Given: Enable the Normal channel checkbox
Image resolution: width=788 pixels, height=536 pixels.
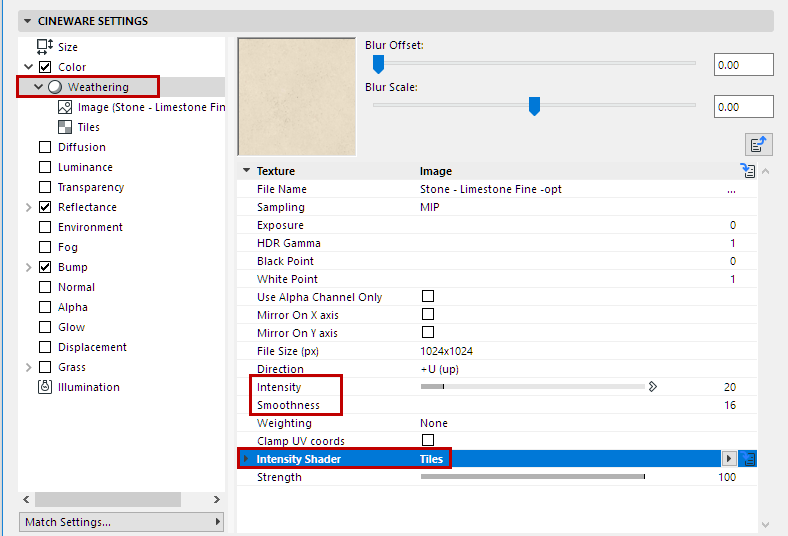Looking at the screenshot, I should coord(45,287).
